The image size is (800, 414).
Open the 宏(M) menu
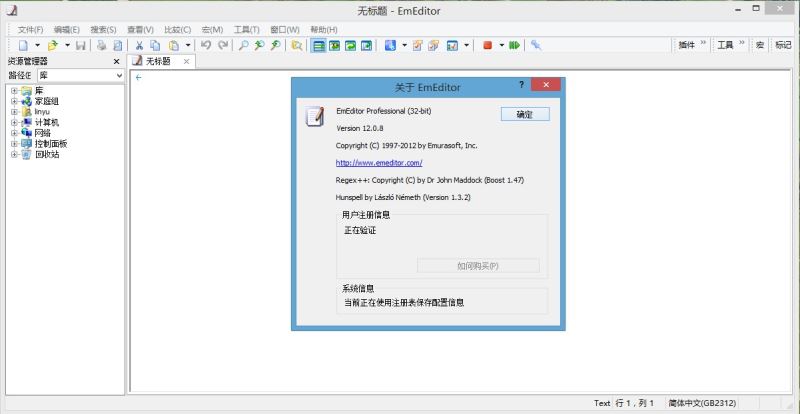point(212,30)
